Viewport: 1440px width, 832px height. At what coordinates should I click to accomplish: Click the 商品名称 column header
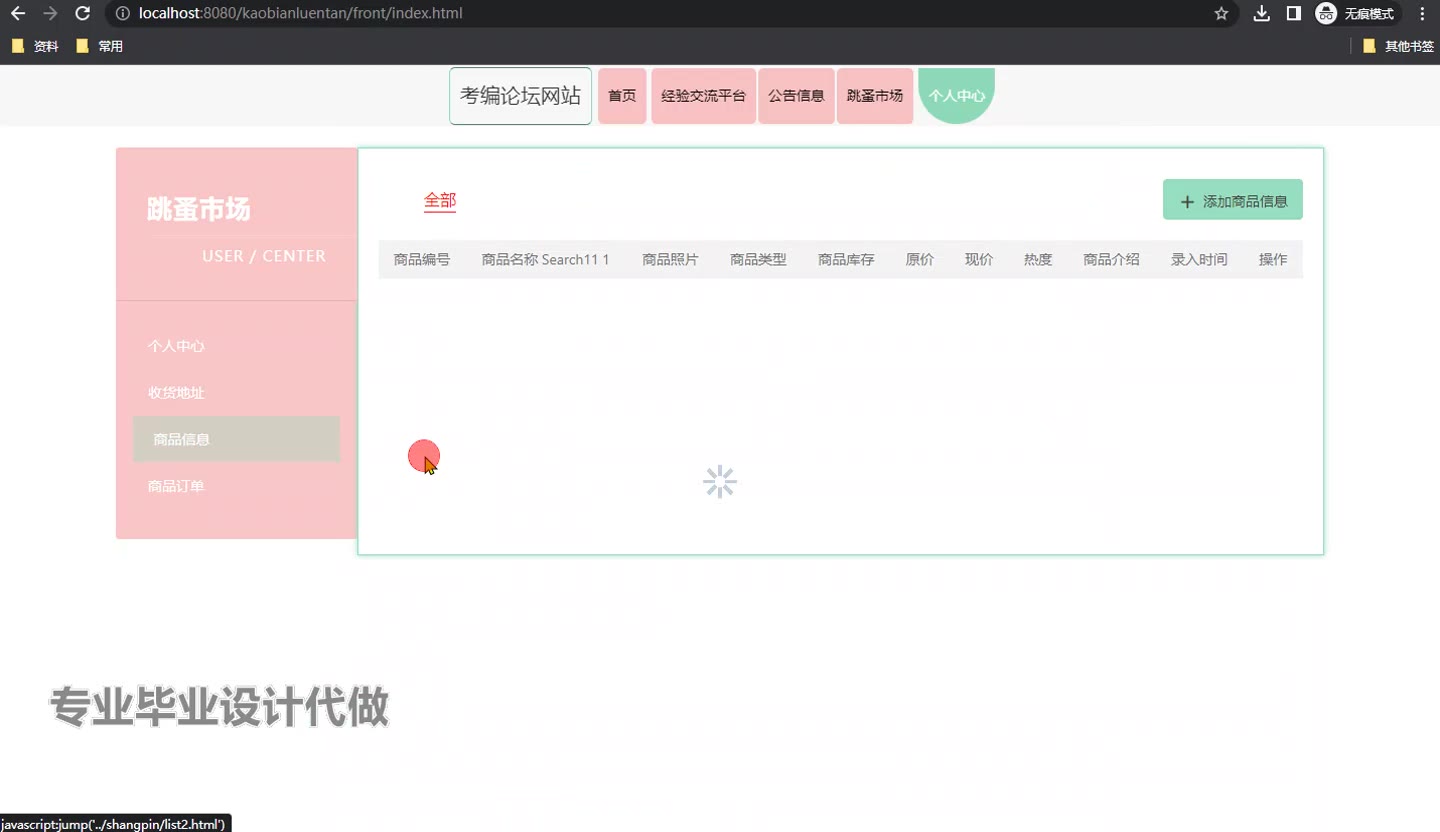[546, 260]
